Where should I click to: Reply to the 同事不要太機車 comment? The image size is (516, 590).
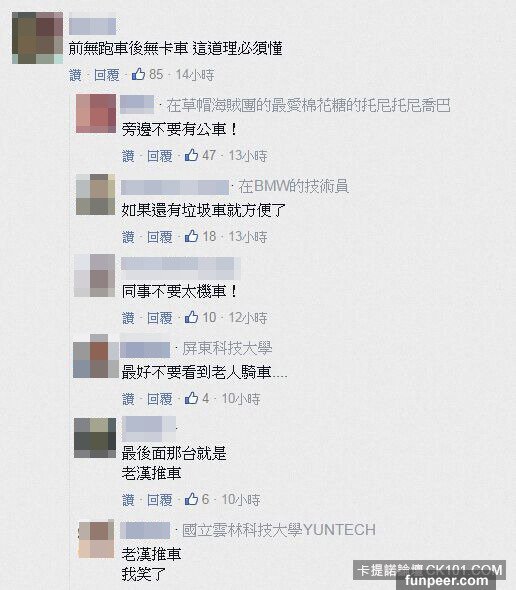click(160, 318)
